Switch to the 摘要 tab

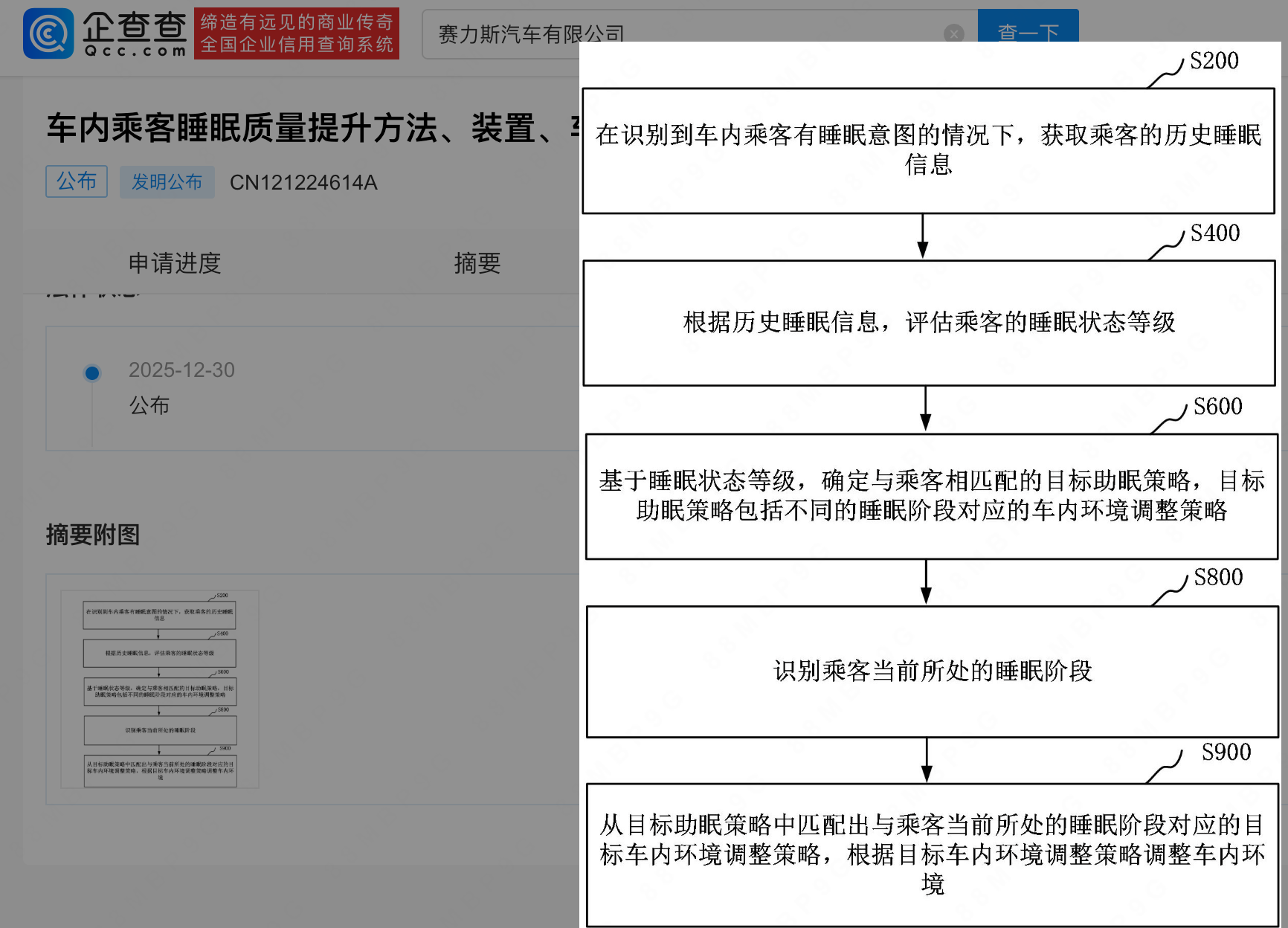tap(477, 263)
